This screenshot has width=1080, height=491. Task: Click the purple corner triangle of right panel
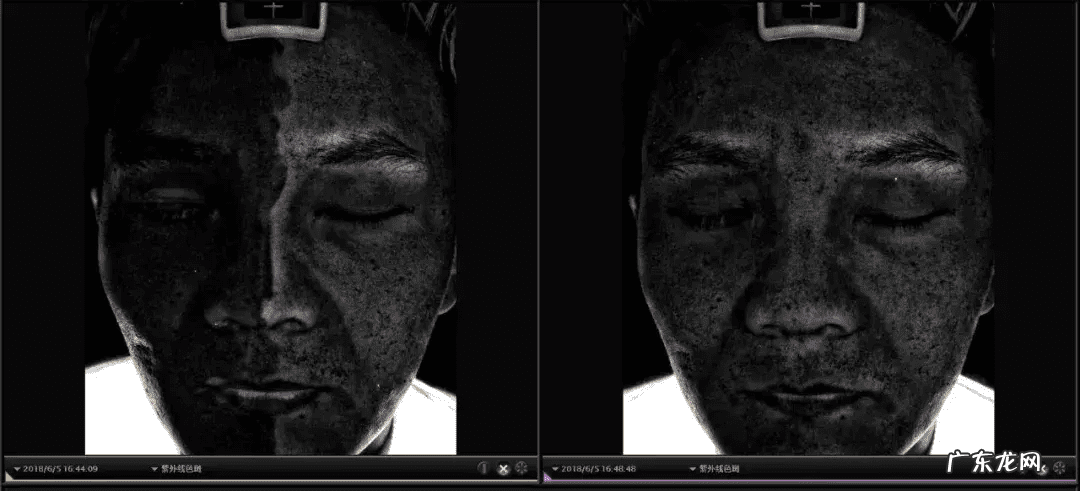[547, 479]
